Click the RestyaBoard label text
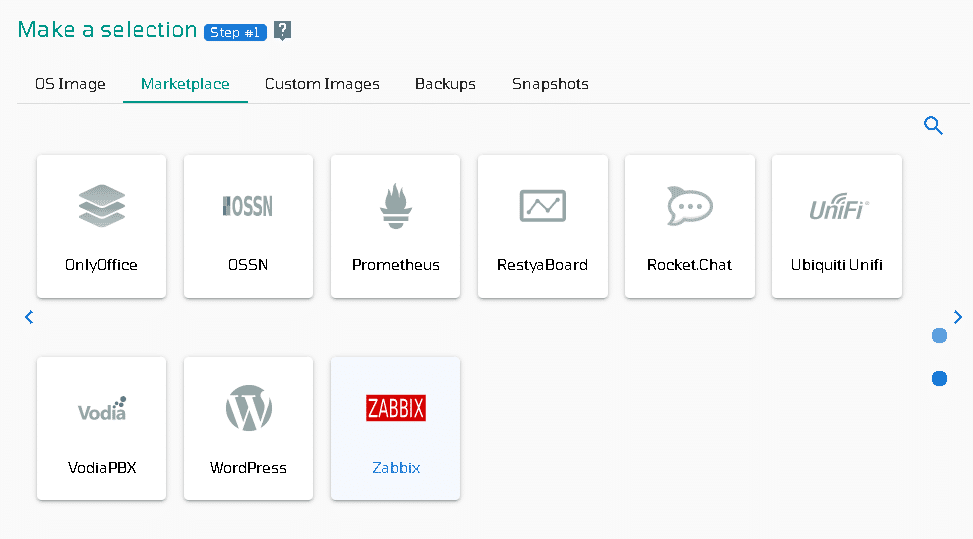The width and height of the screenshot is (973, 539). (x=542, y=265)
